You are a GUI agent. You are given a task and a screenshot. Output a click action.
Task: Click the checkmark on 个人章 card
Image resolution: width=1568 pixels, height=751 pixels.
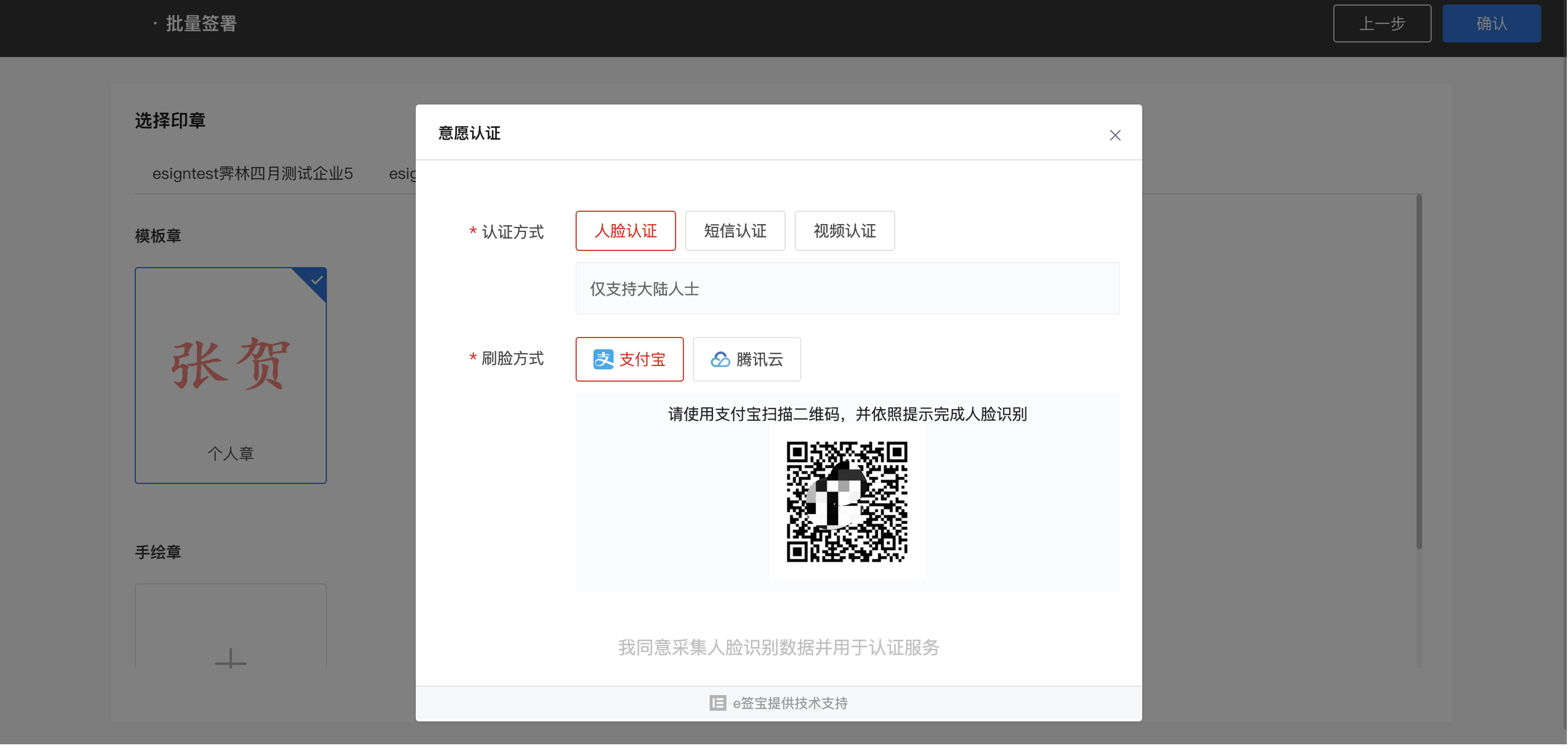[316, 280]
